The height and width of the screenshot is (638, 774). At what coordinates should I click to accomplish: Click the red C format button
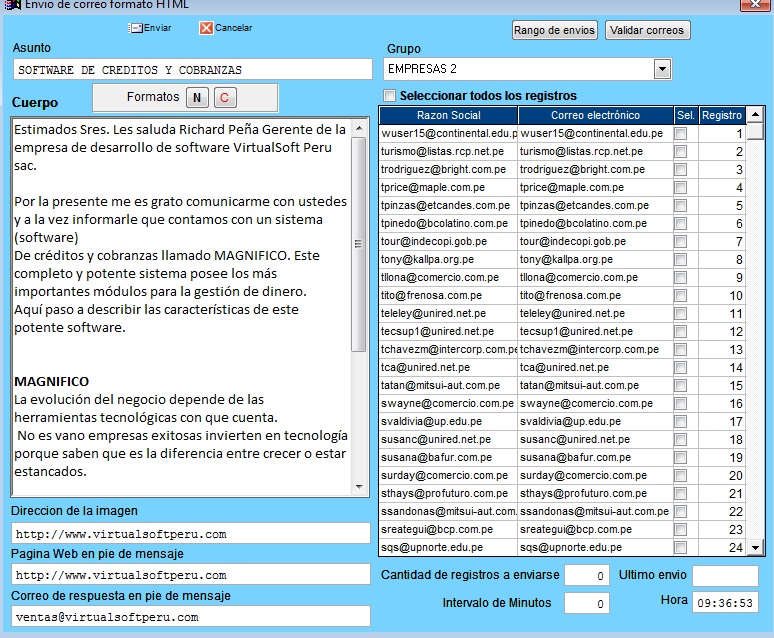(224, 98)
